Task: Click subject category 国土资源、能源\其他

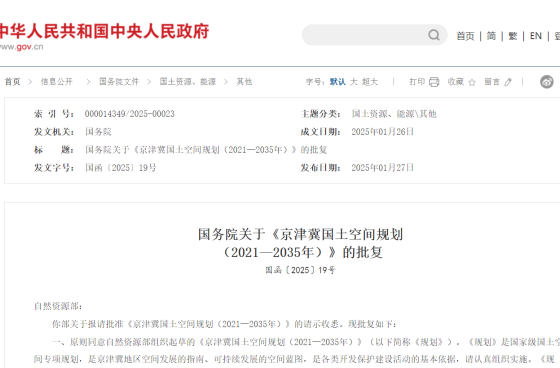Action: pyautogui.click(x=394, y=114)
